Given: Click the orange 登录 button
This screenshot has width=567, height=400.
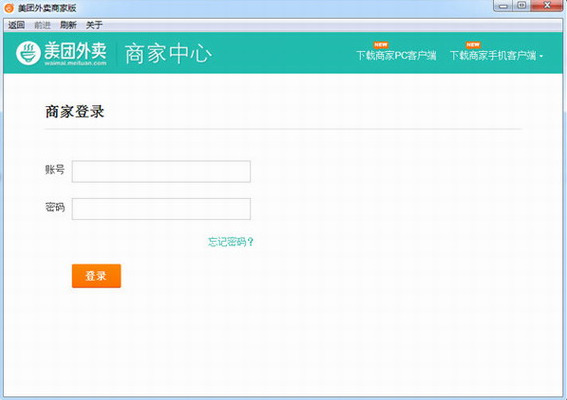Looking at the screenshot, I should pos(96,276).
